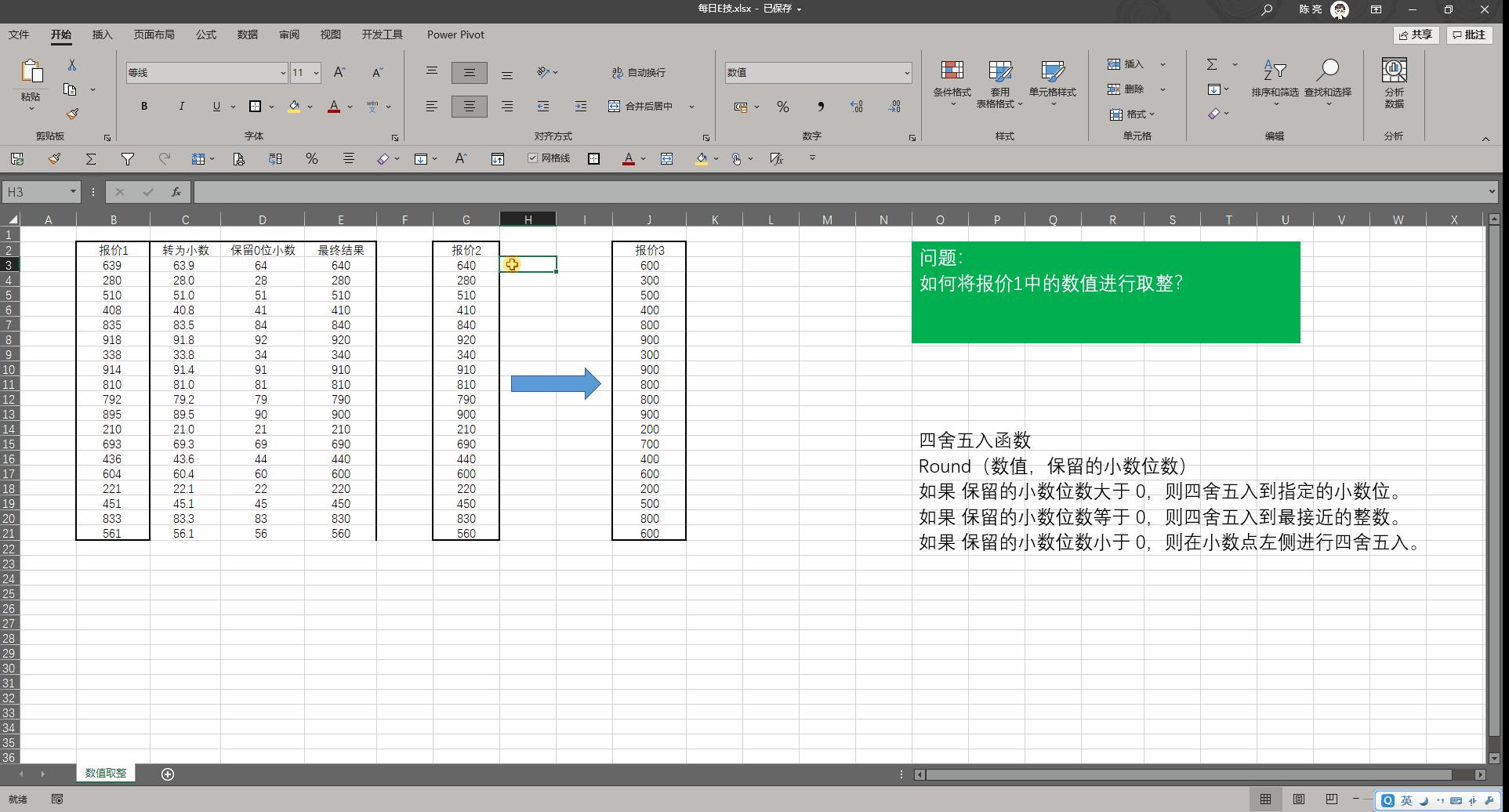
Task: Toggle the 网格线 gridlines checkbox
Action: pos(532,158)
